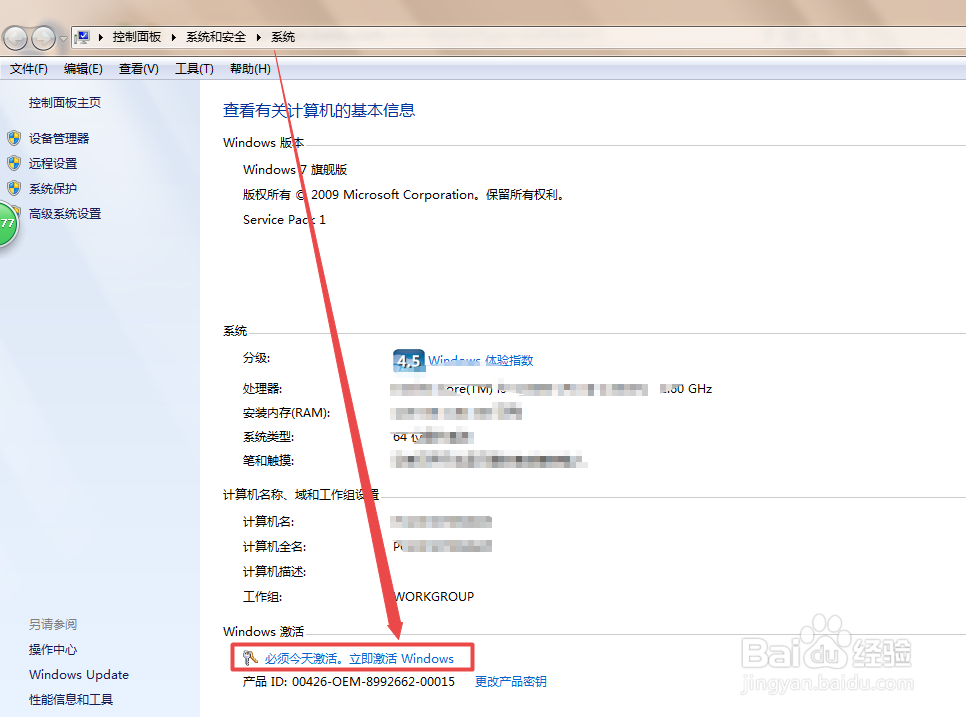The width and height of the screenshot is (966, 717).
Task: Click the back navigation arrow
Action: (x=15, y=37)
